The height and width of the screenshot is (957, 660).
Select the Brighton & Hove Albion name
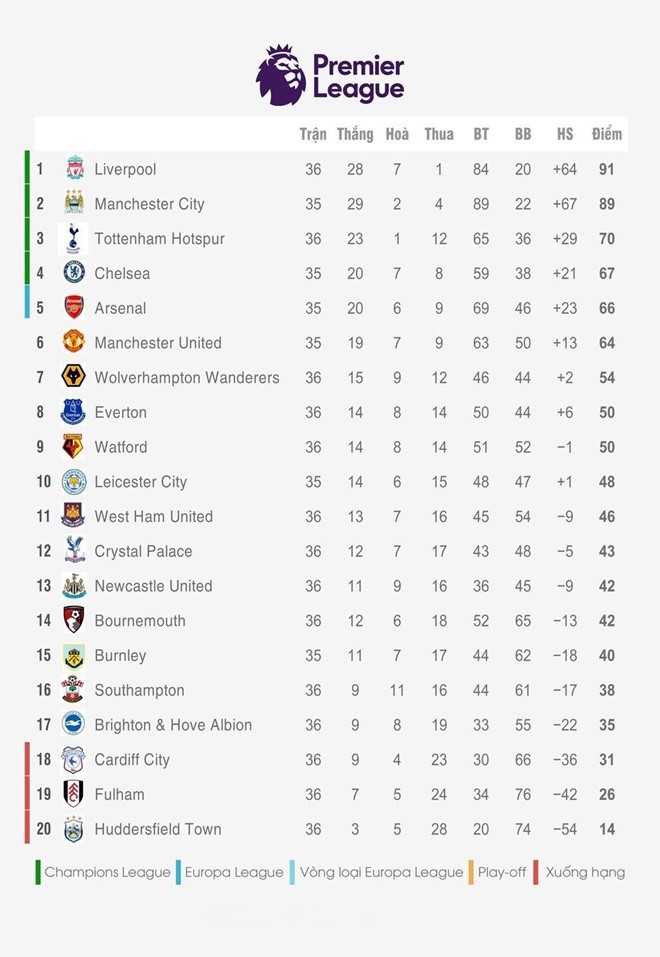tap(173, 725)
